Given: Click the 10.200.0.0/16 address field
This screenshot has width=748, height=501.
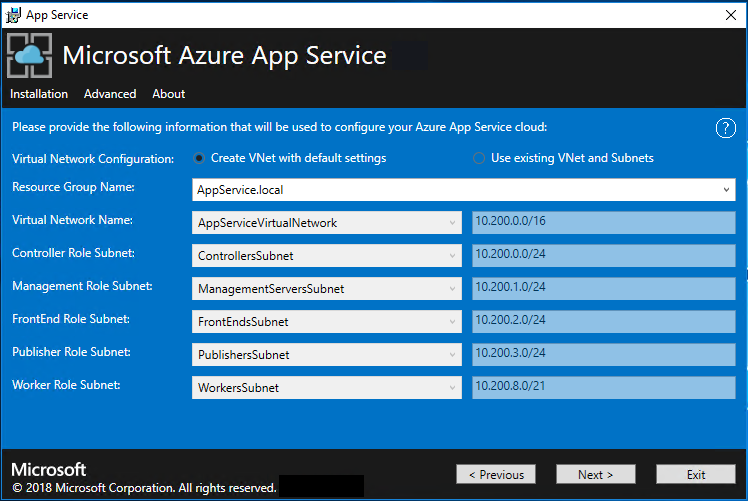Looking at the screenshot, I should pyautogui.click(x=603, y=222).
